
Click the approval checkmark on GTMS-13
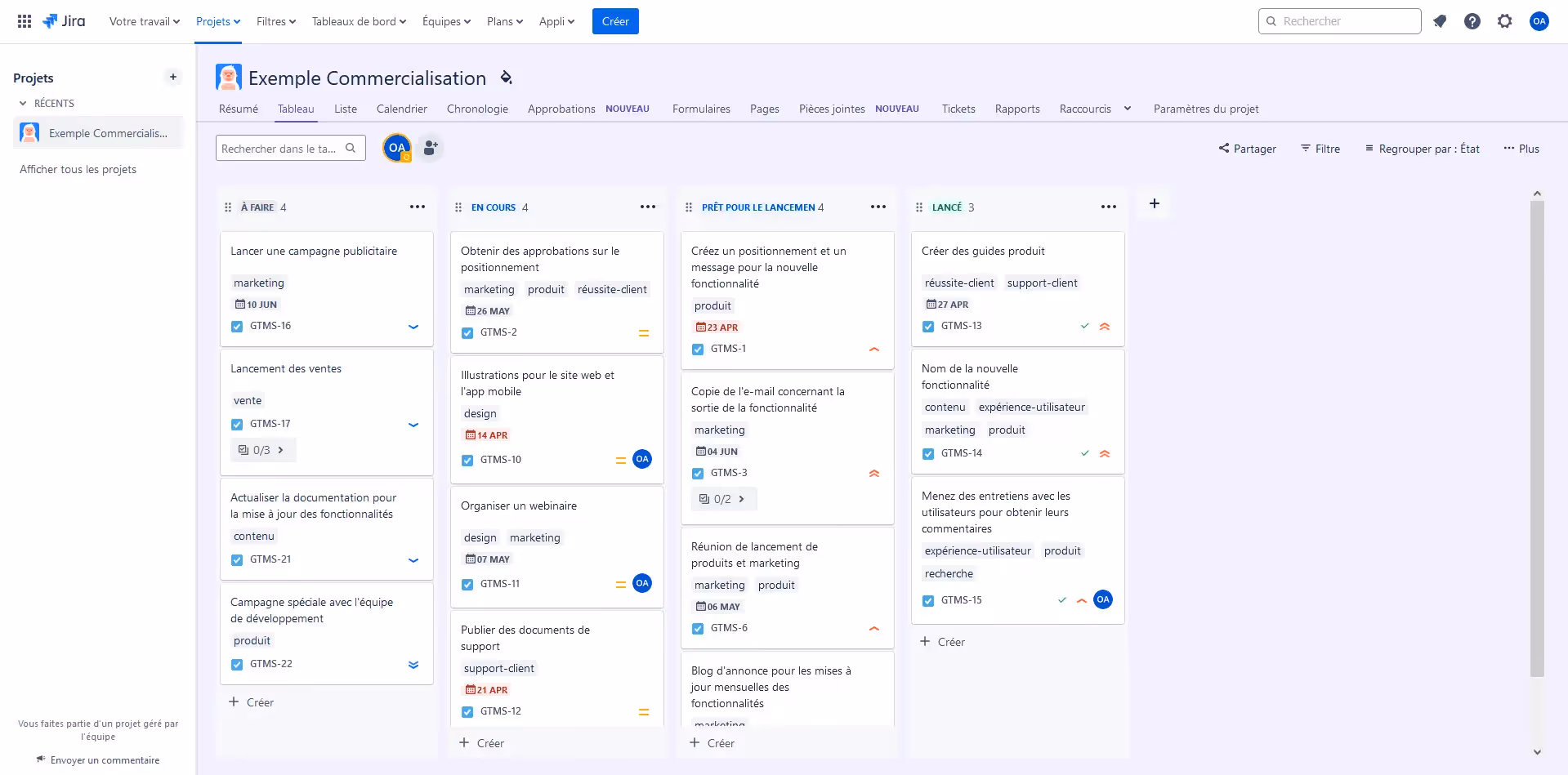1085,326
